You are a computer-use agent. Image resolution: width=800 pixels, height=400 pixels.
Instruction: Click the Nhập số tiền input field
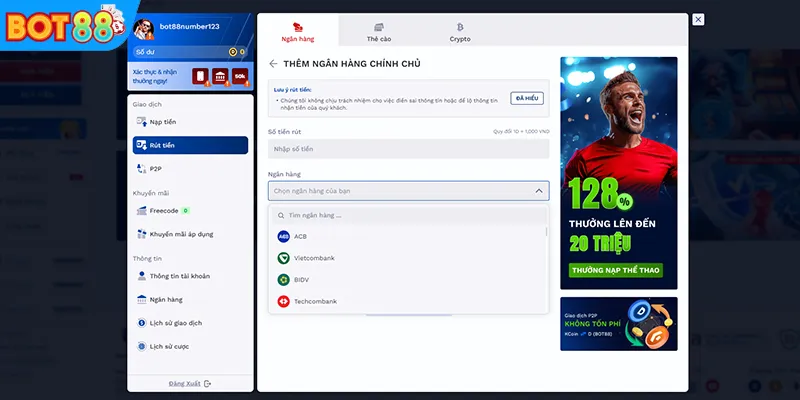[x=408, y=149]
